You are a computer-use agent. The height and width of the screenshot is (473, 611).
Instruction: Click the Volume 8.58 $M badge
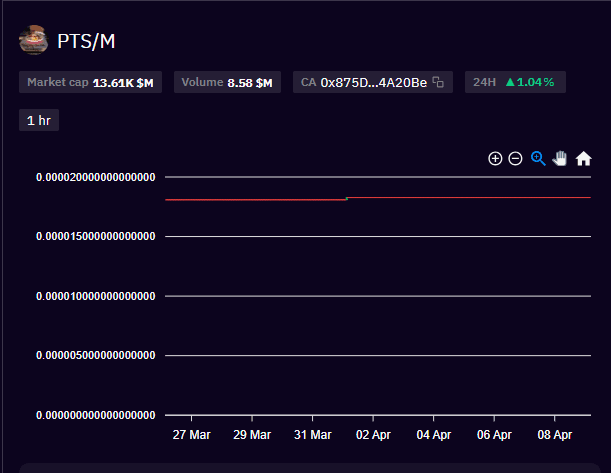(227, 82)
